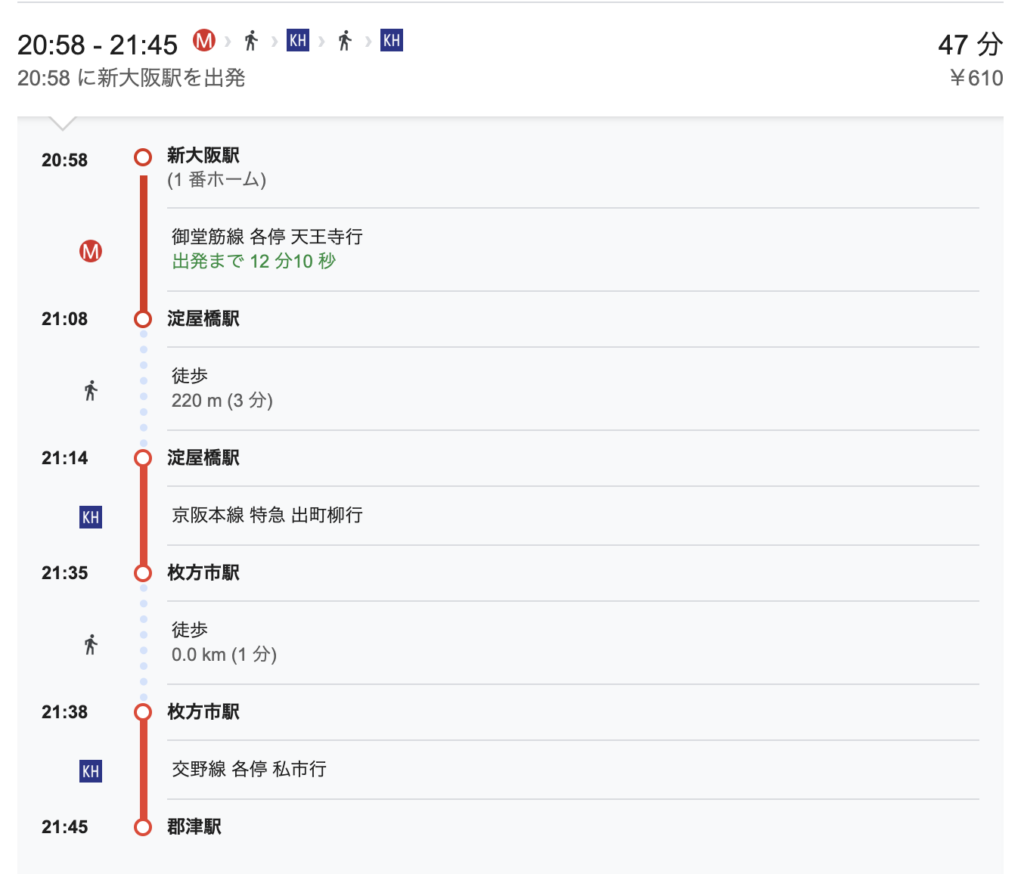Open the 交野線 各停 私市行 train step

point(249,770)
